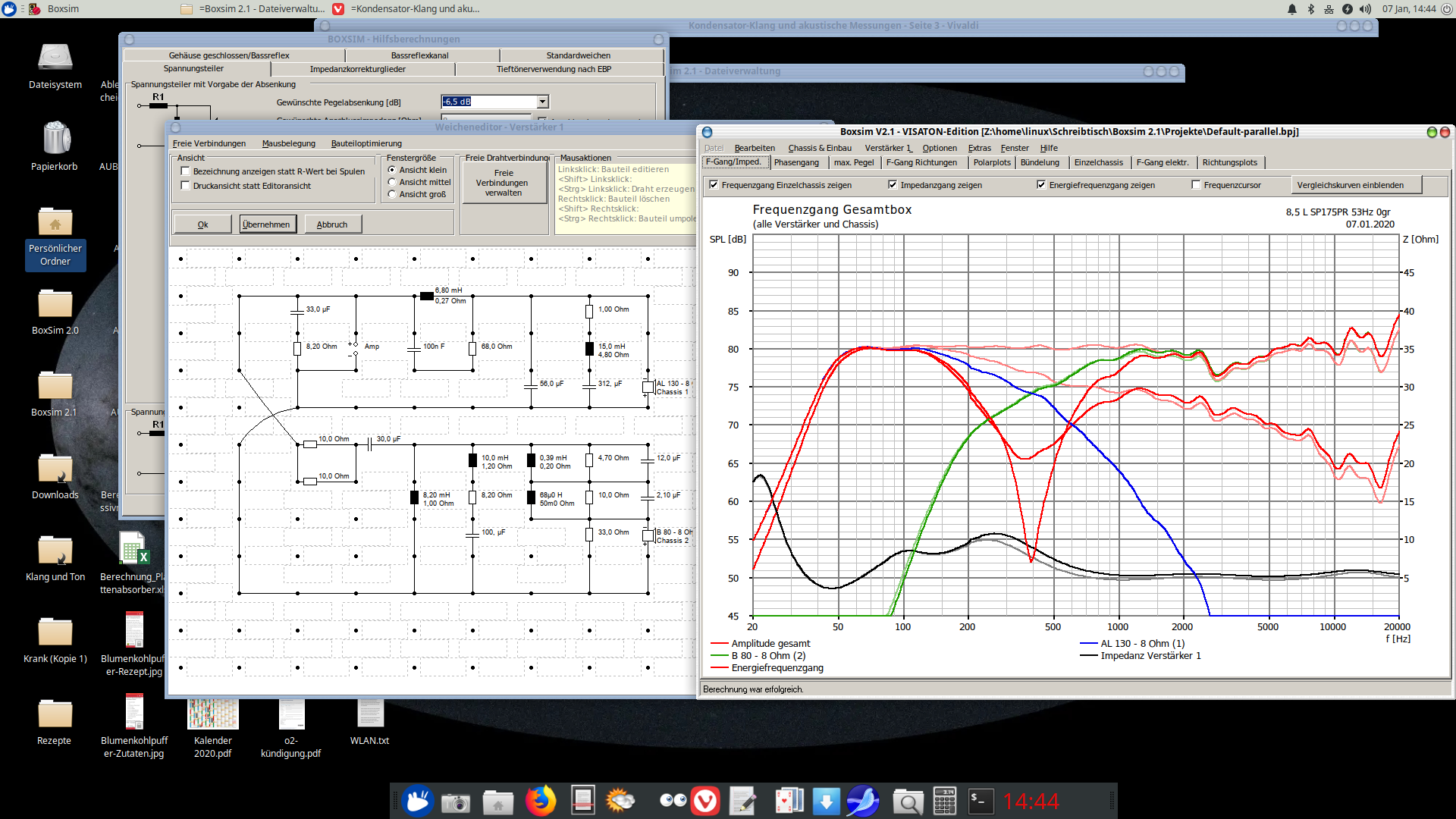Screen dimensions: 1456x819
Task: Open Vivaldi browser from the dock
Action: click(706, 801)
